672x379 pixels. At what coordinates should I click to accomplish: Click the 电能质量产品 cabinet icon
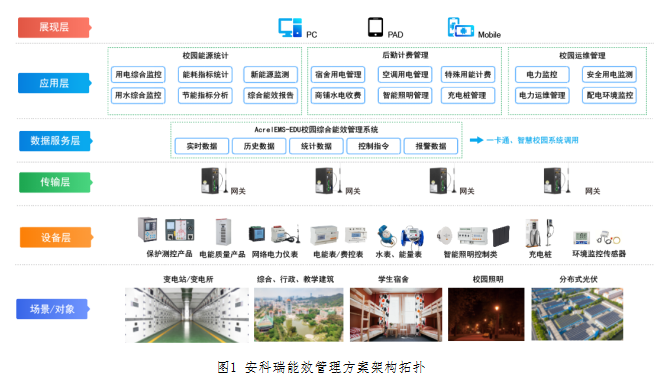click(223, 232)
